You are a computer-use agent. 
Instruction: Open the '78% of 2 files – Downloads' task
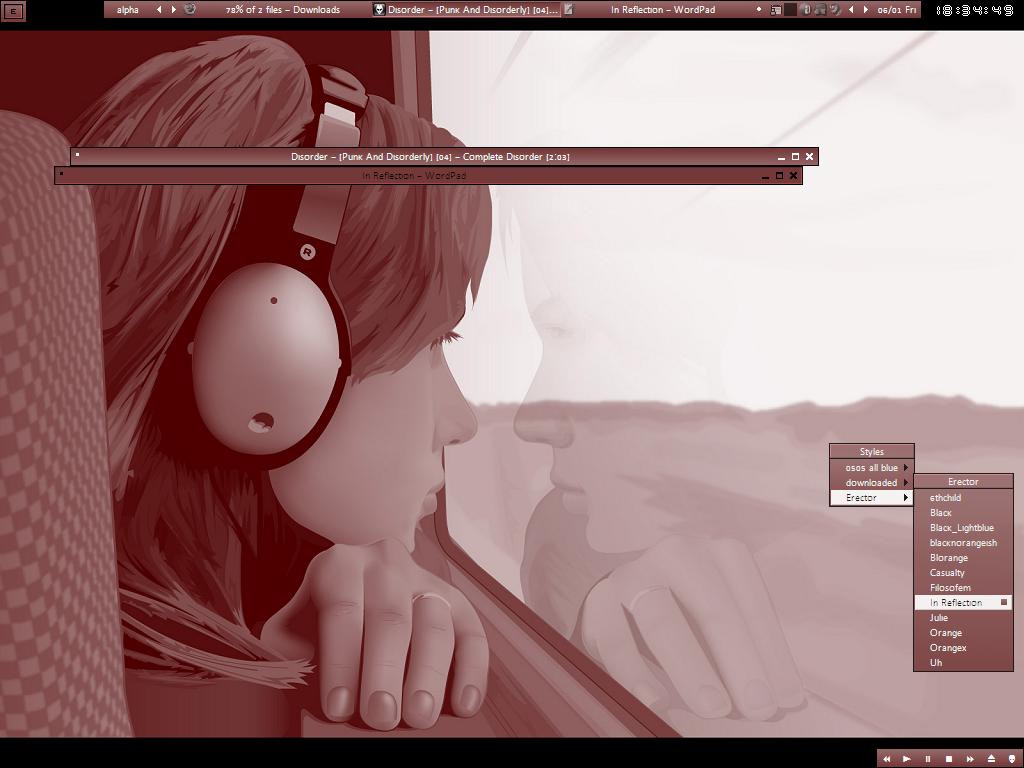point(283,10)
